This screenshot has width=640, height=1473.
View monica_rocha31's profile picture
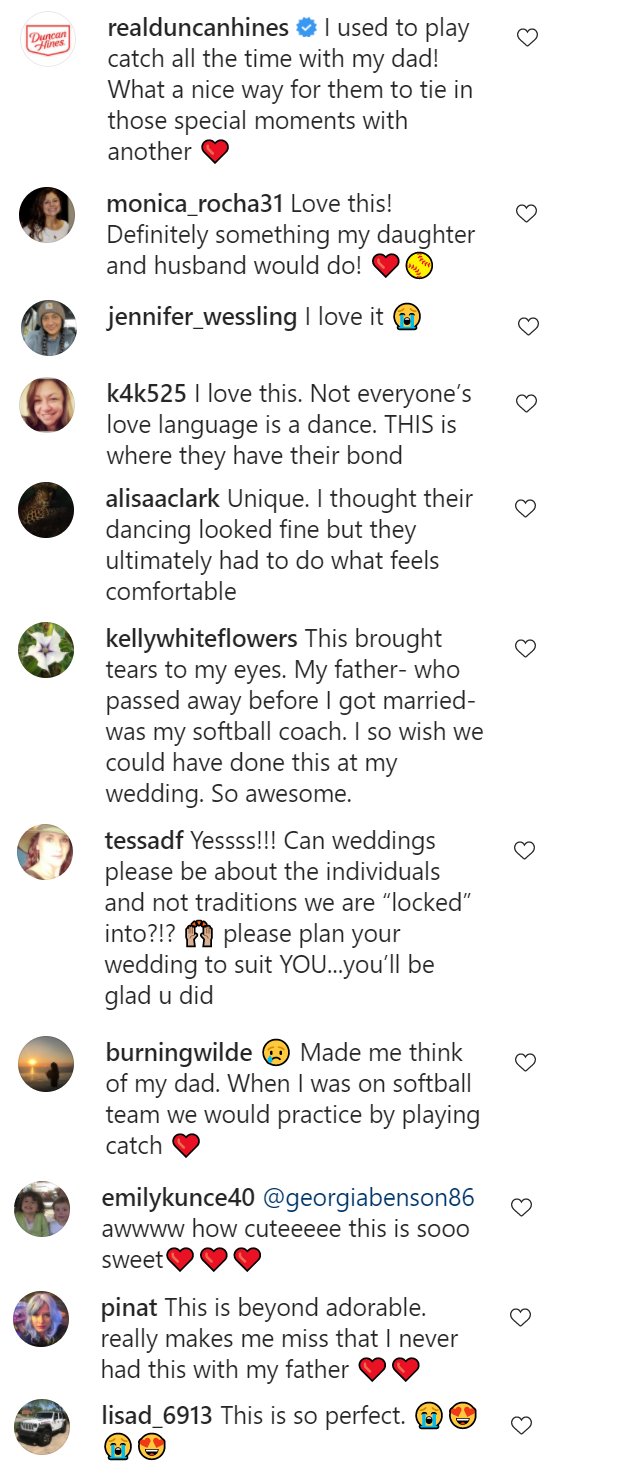[x=47, y=215]
